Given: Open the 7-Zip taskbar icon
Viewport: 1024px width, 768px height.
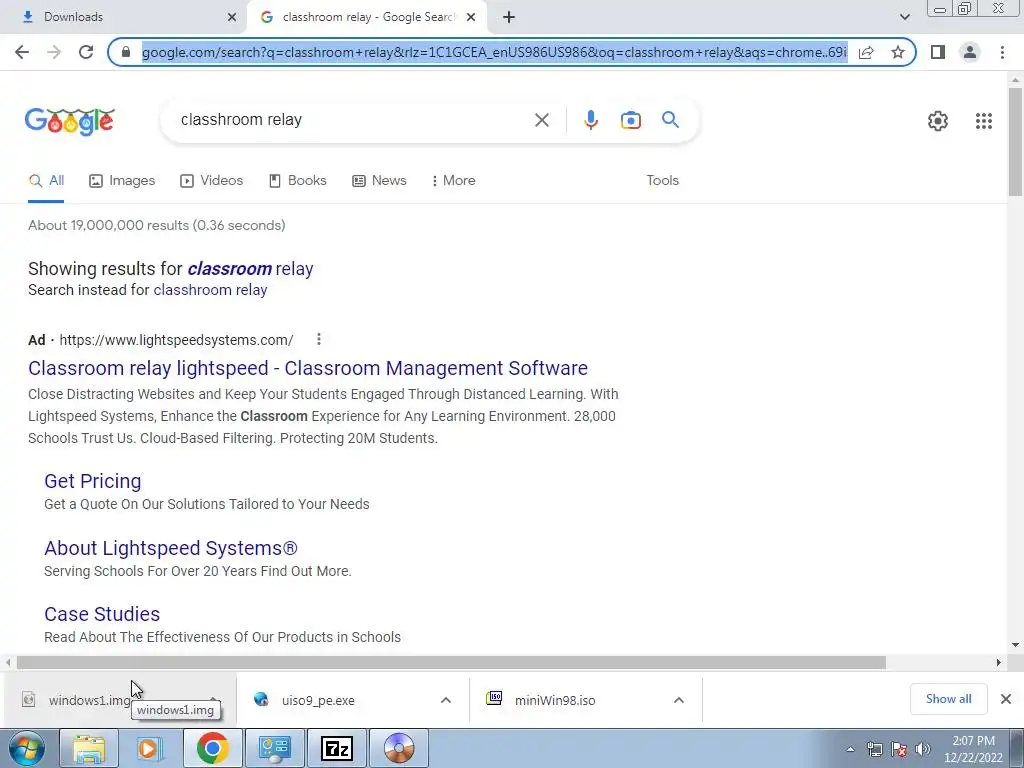Looking at the screenshot, I should tap(338, 748).
